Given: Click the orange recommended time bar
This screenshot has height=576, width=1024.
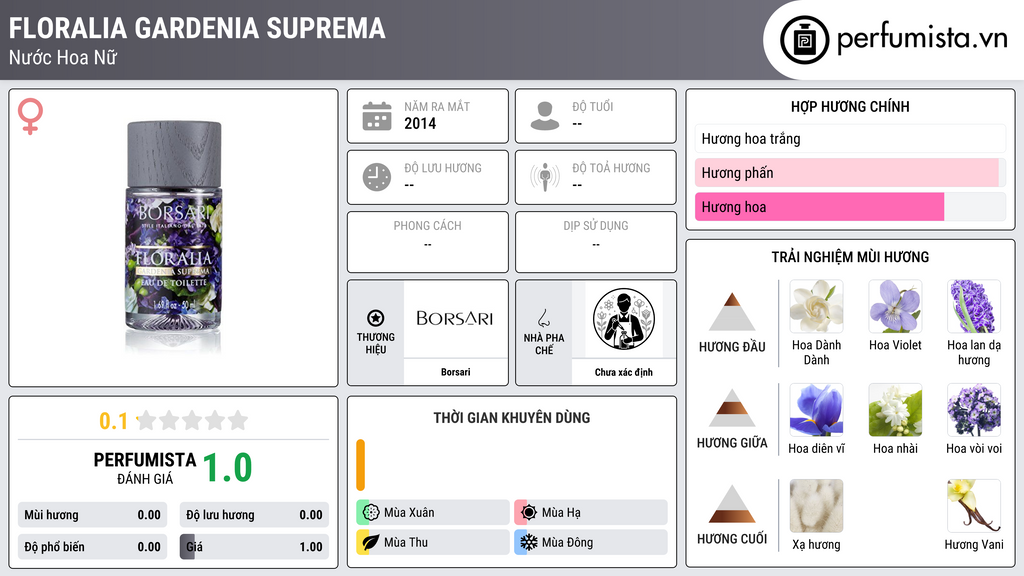Looking at the screenshot, I should click(360, 465).
